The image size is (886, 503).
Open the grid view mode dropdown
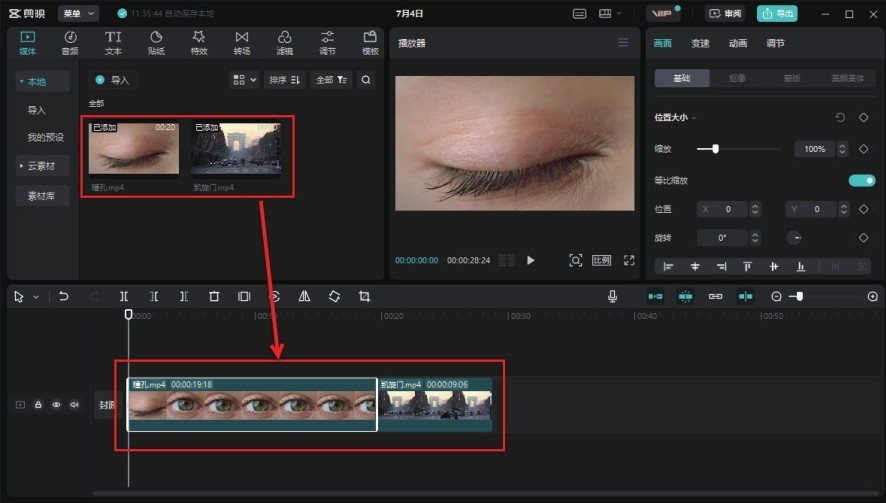tap(245, 80)
